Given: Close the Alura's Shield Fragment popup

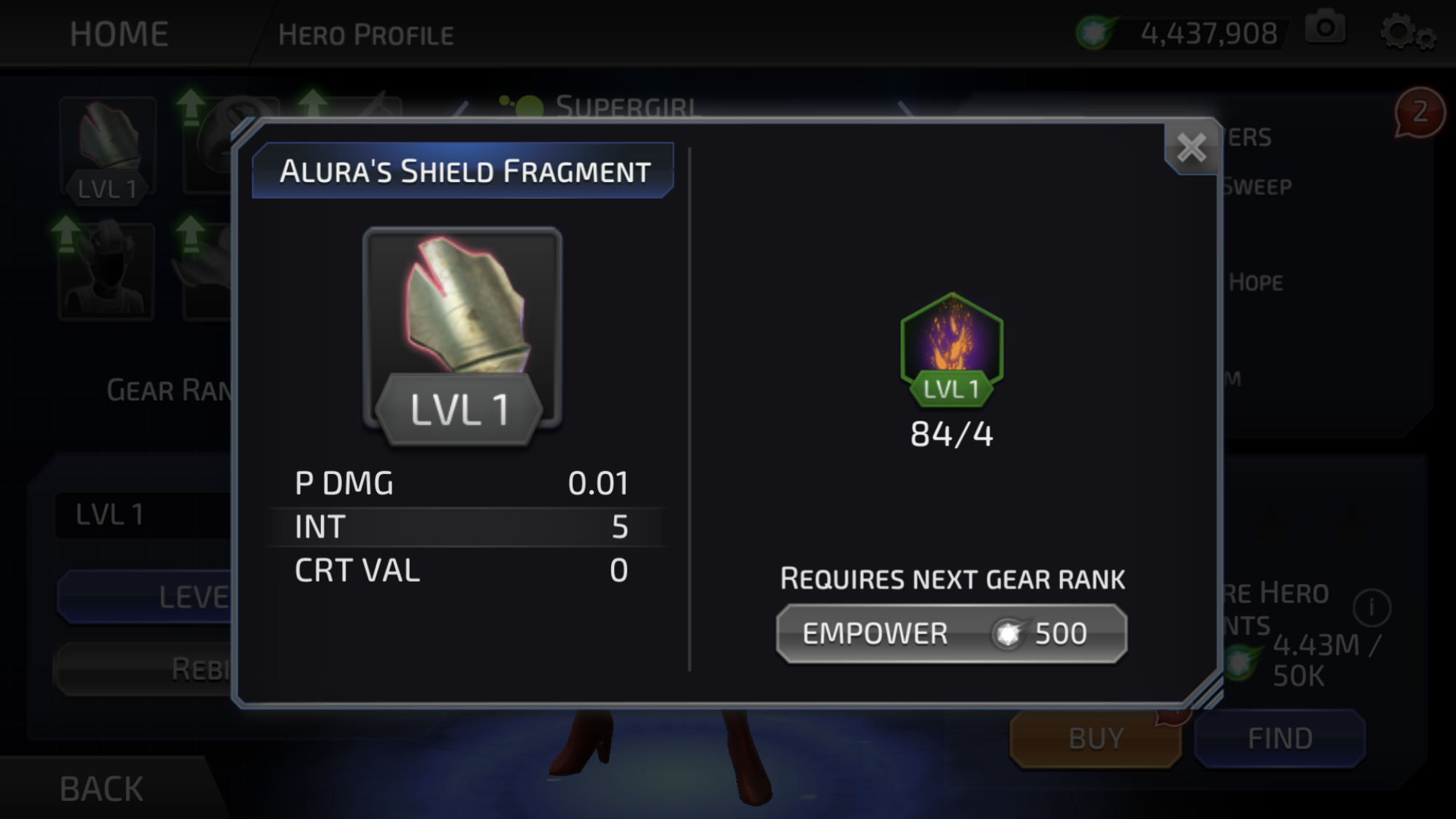Looking at the screenshot, I should (1191, 148).
